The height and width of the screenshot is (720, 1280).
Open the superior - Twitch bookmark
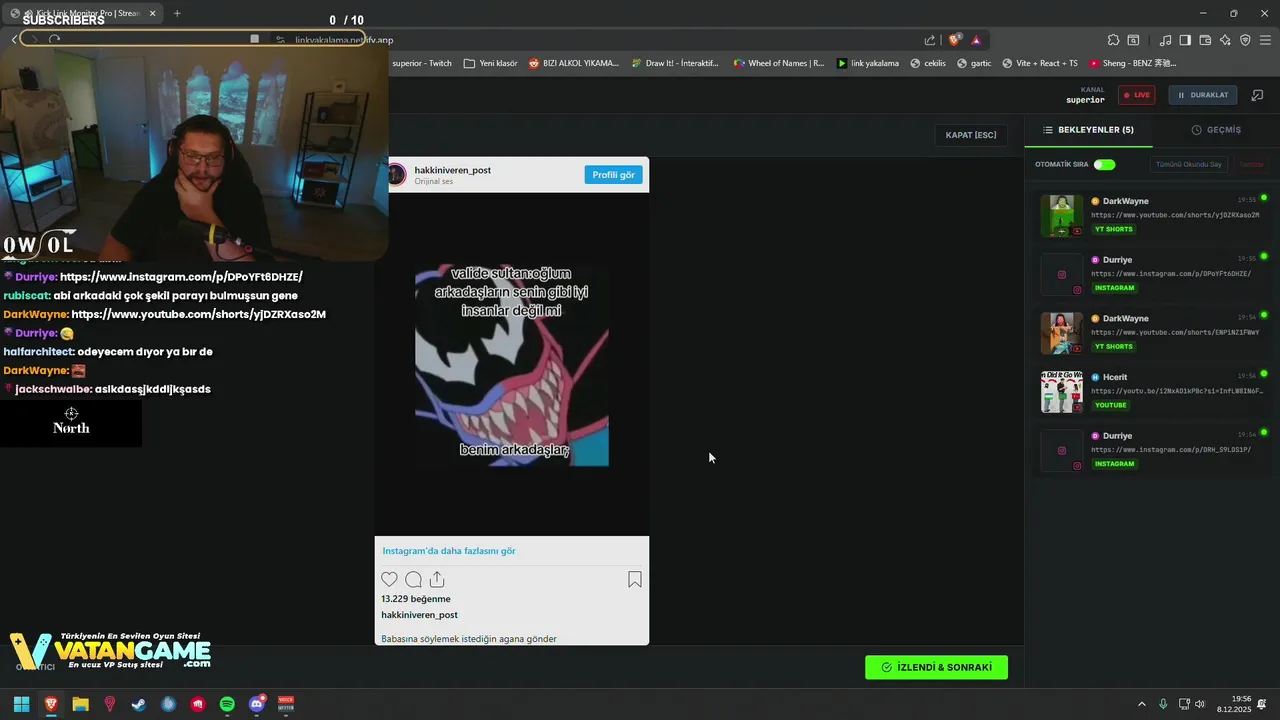tap(422, 63)
